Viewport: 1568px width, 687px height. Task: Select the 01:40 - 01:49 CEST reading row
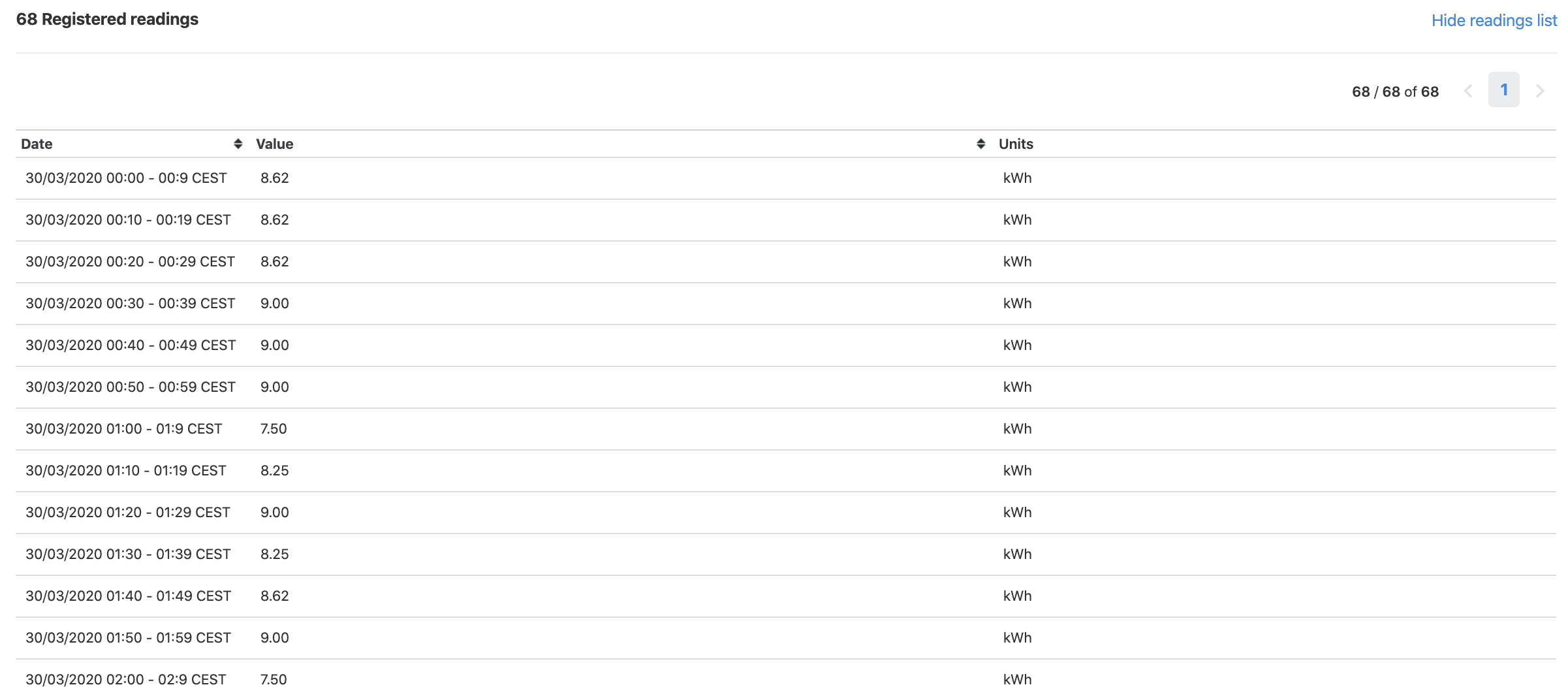(x=128, y=596)
